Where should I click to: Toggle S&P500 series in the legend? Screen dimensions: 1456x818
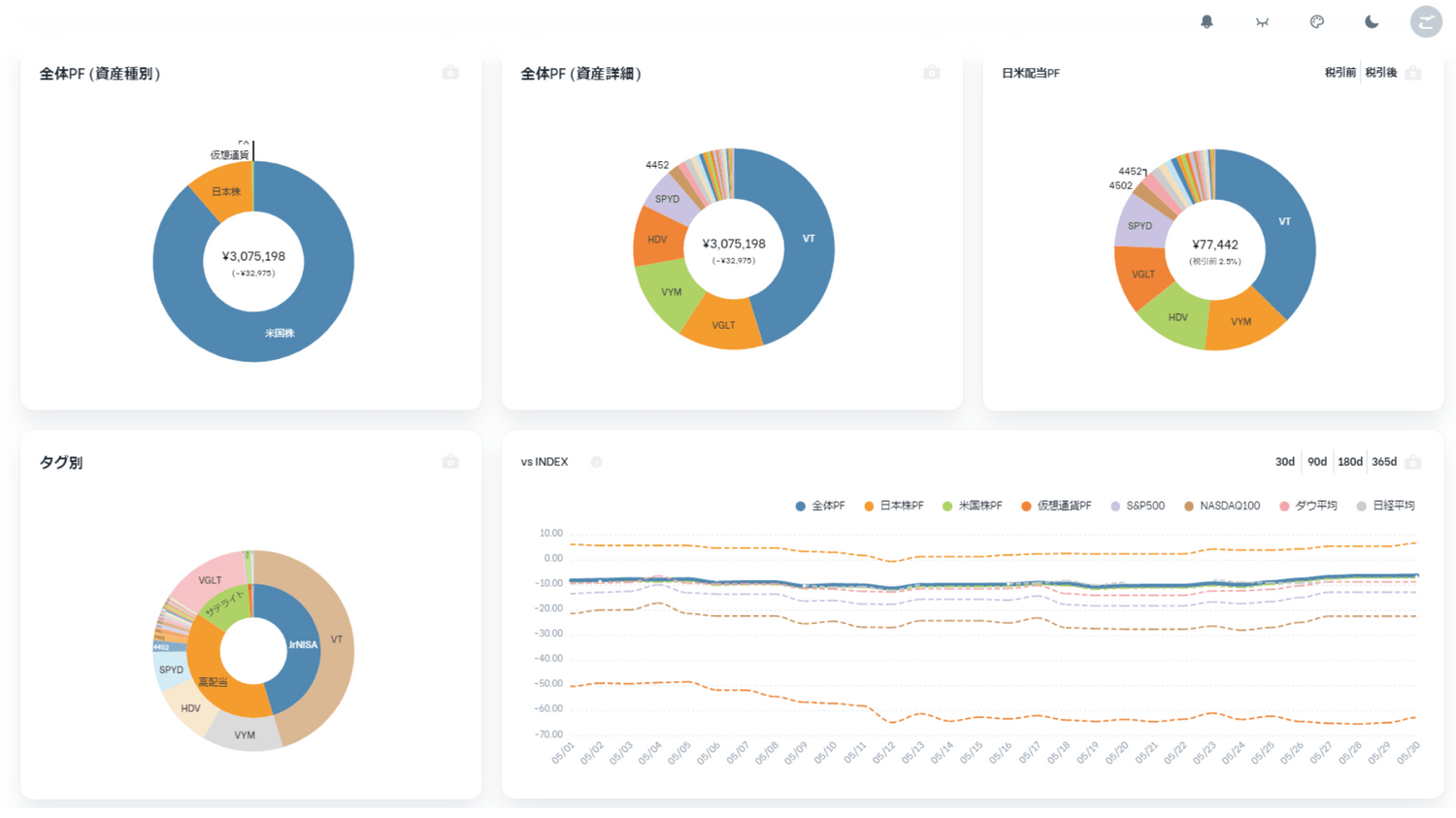1138,506
